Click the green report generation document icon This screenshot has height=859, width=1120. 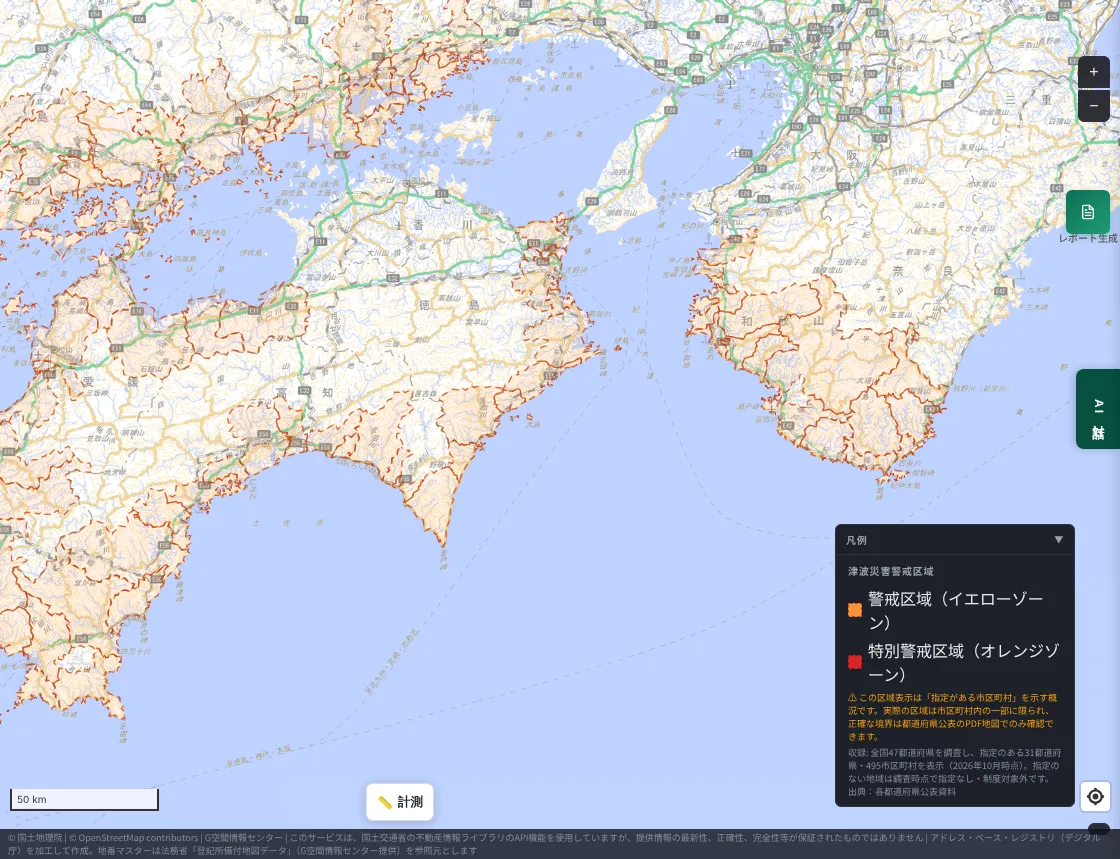[1087, 212]
